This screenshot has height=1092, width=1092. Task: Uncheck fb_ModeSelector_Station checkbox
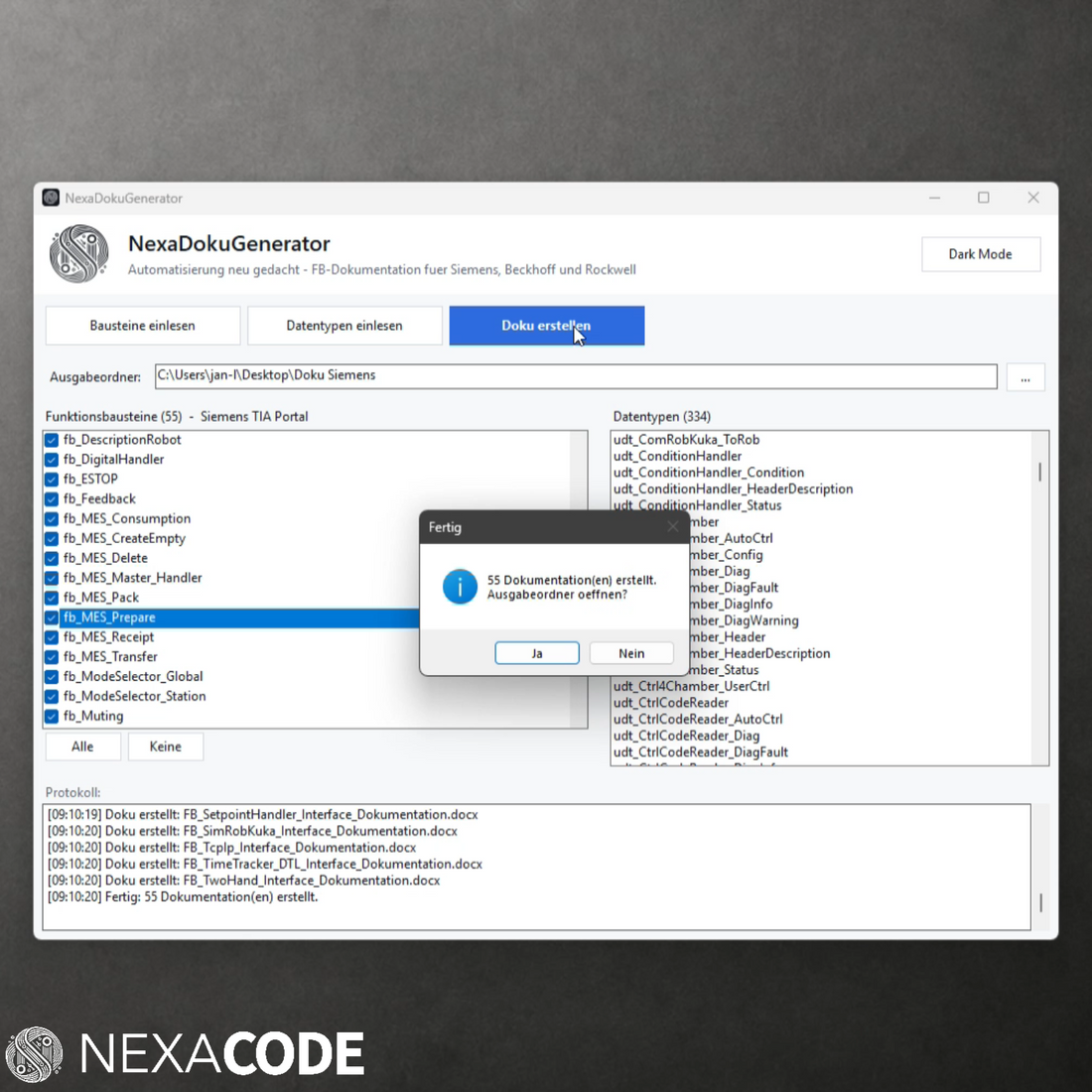point(52,697)
